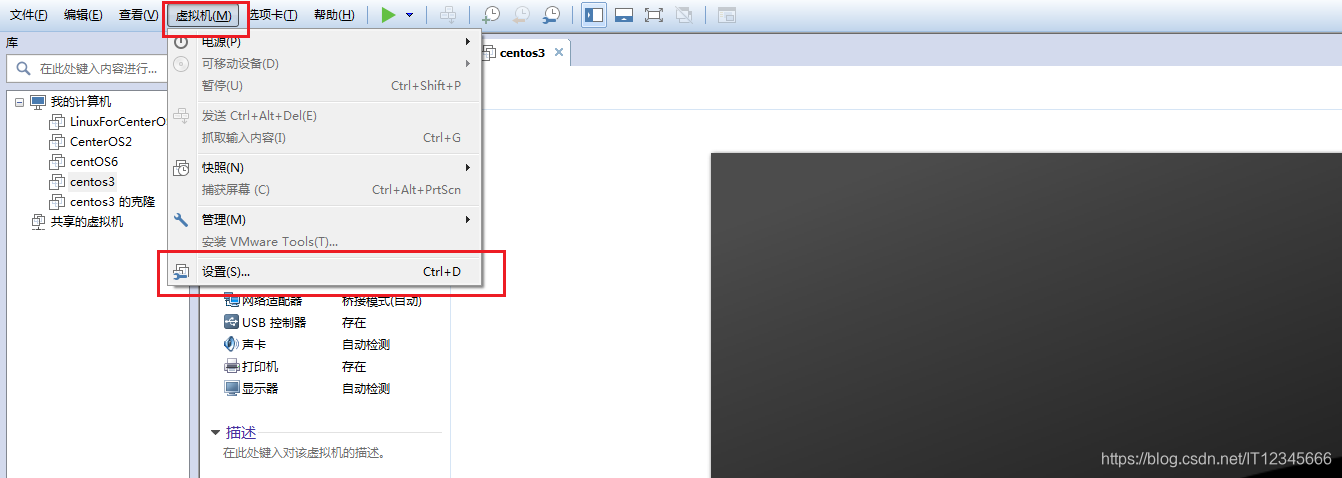Expand the 快照(N) submenu
Image resolution: width=1342 pixels, height=478 pixels.
point(325,167)
